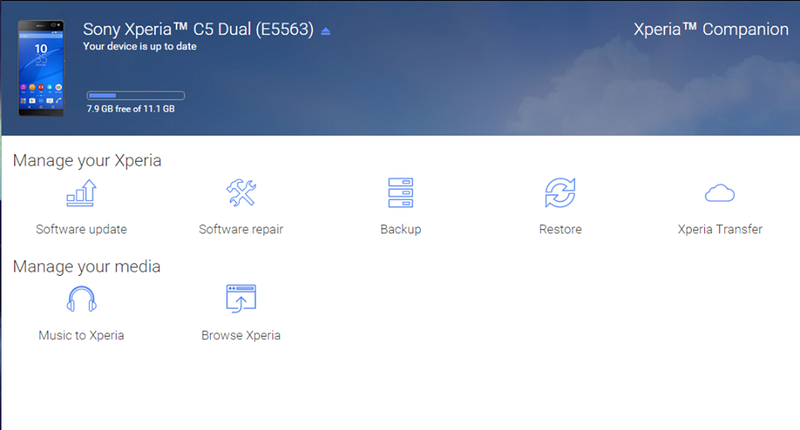Click the "Manage your Xperia" heading

point(87,160)
